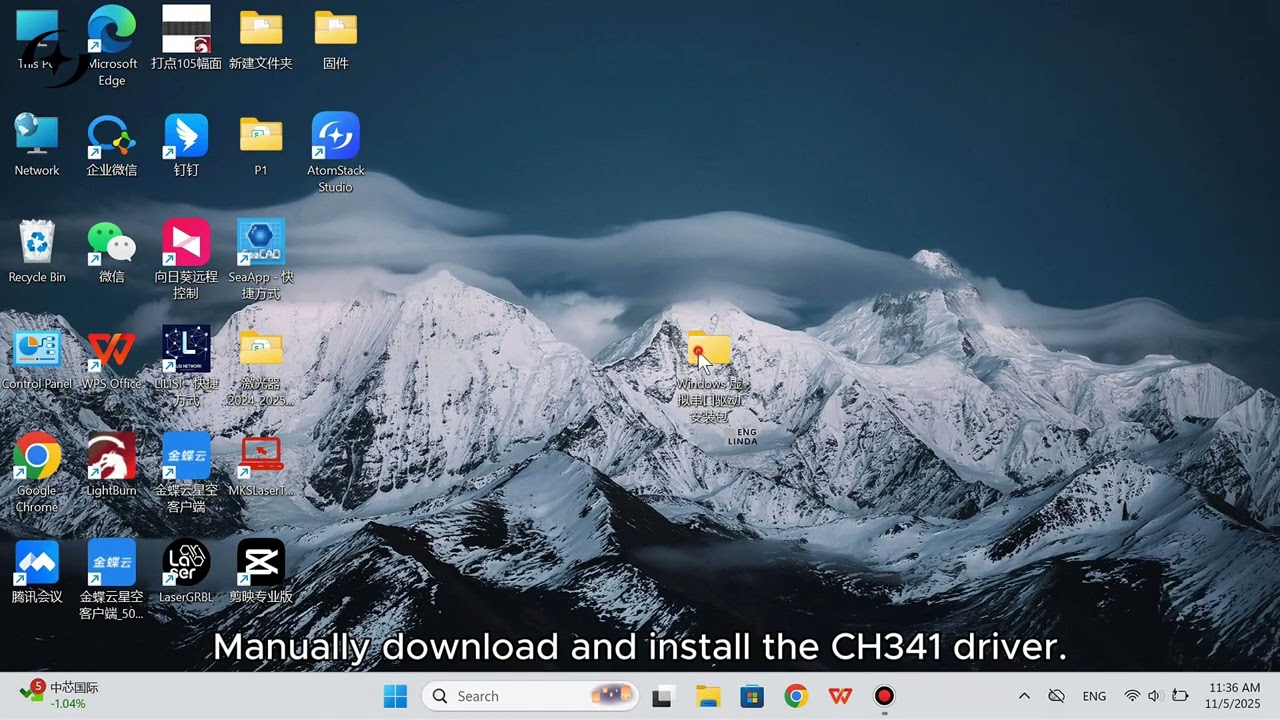Open File Explorer from the taskbar
This screenshot has height=720, width=1280.
click(x=708, y=696)
